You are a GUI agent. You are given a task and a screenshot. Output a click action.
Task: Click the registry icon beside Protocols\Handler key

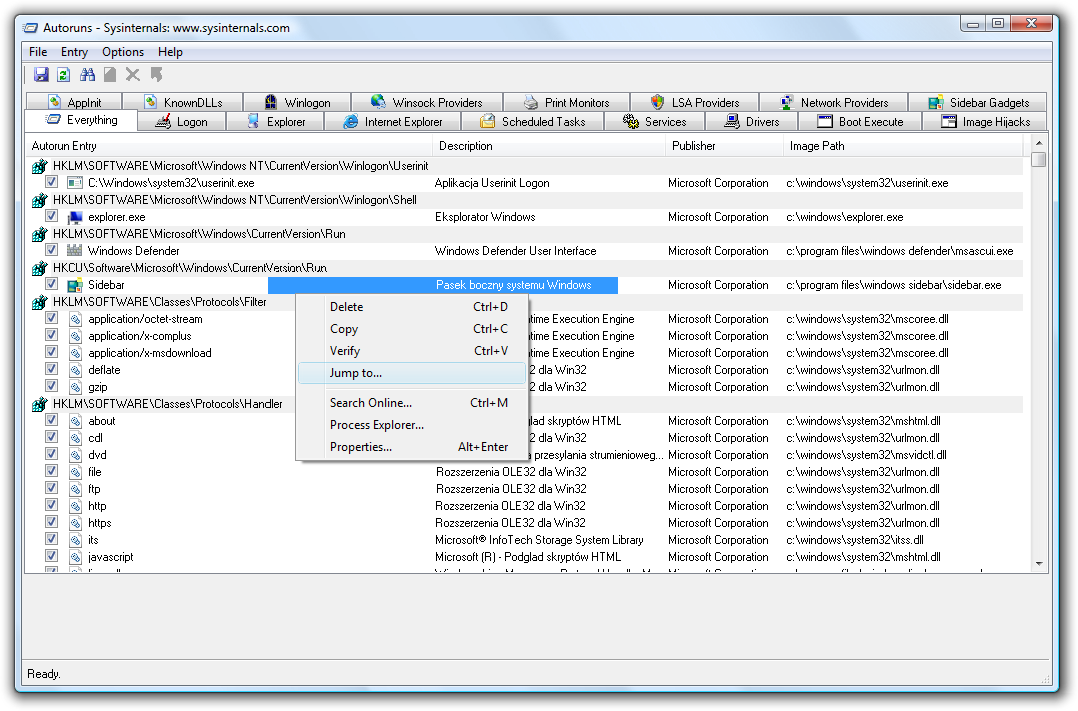(x=40, y=404)
